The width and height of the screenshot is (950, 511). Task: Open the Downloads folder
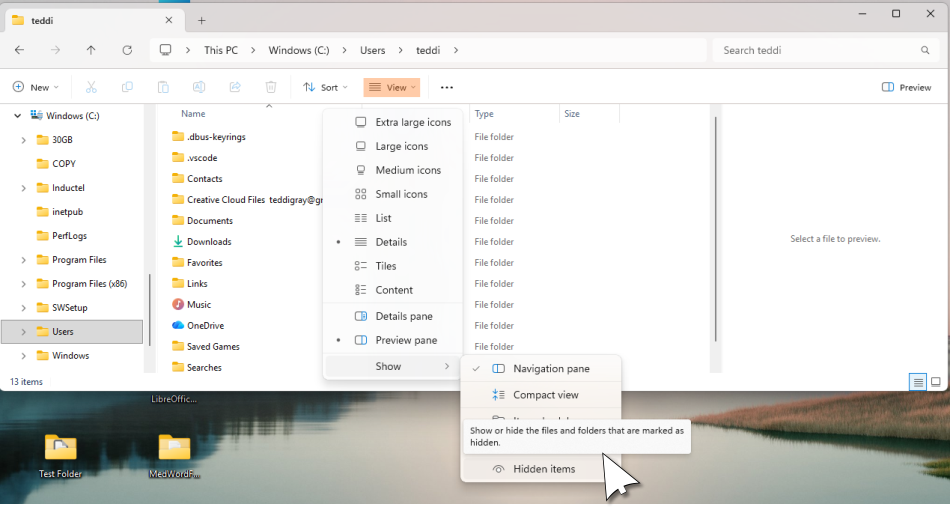[209, 242]
